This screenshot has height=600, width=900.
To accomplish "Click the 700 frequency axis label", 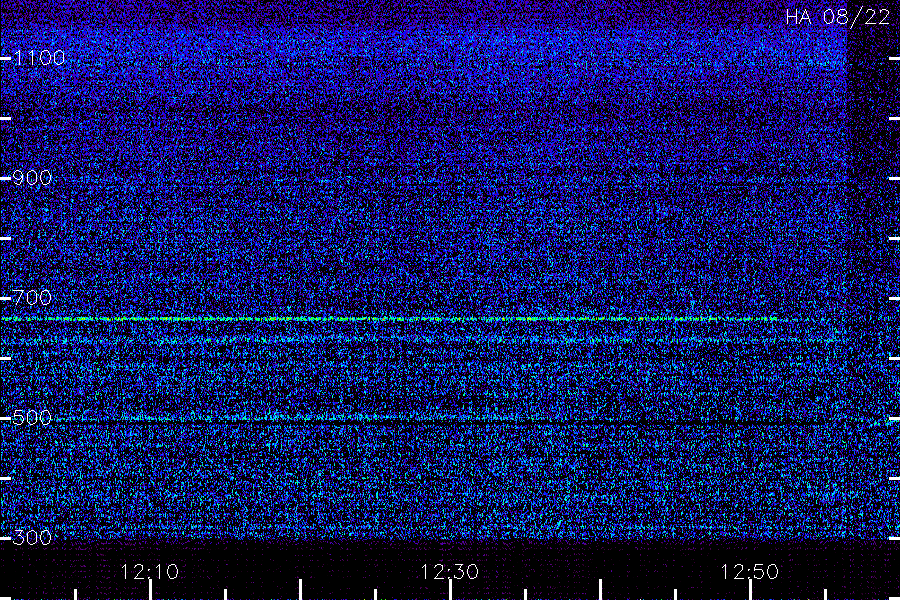I will tap(32, 297).
